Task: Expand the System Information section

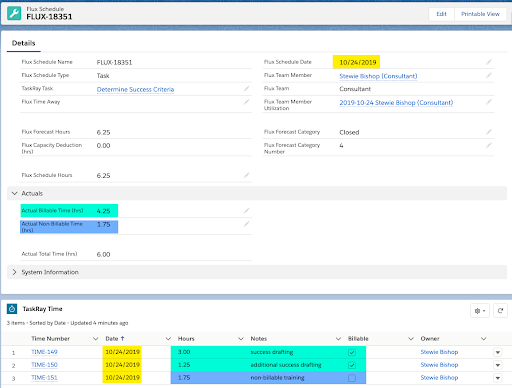Action: point(14,272)
